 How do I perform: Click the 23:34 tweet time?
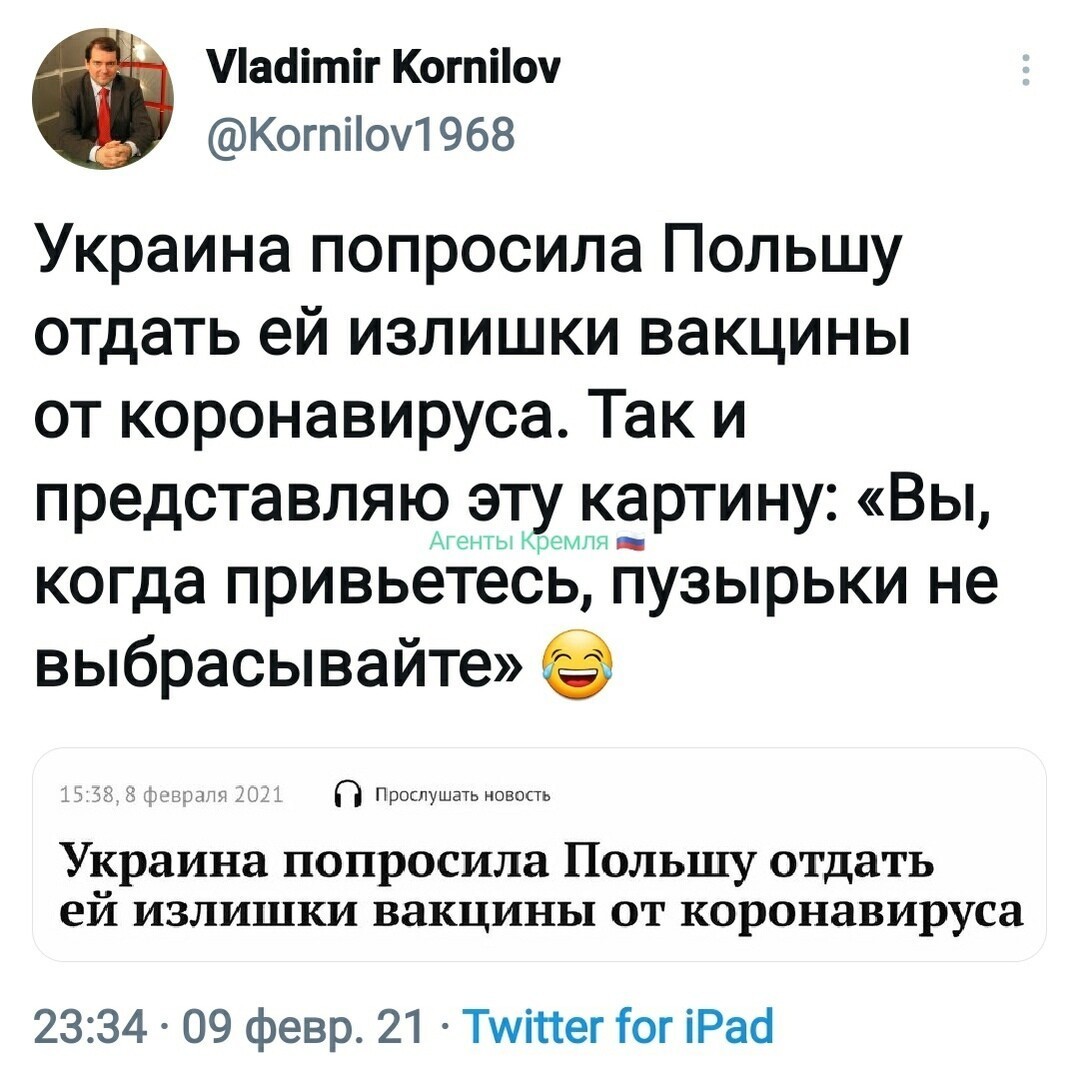[90, 1026]
